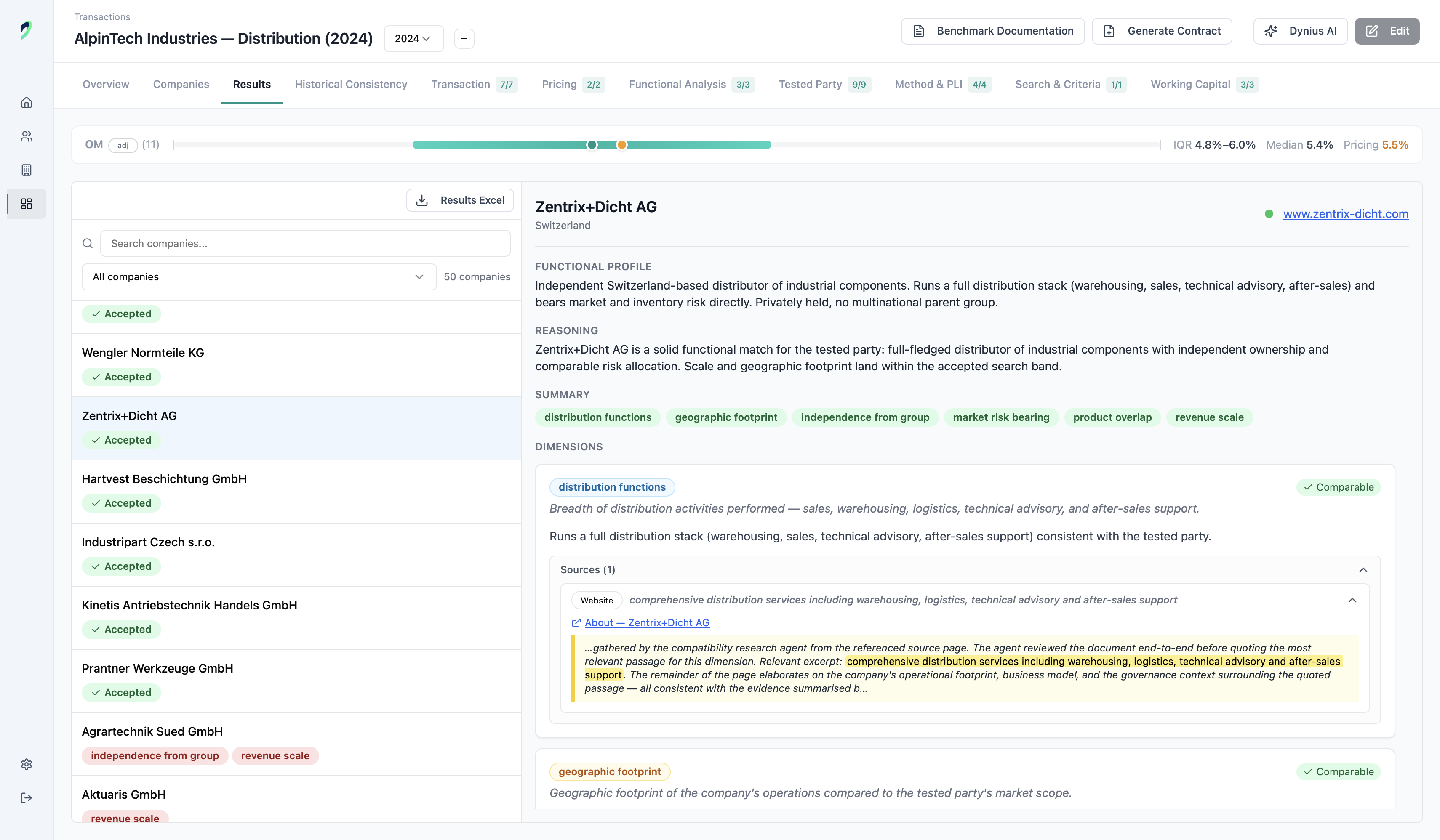Focus the Search companies field

coord(305,243)
